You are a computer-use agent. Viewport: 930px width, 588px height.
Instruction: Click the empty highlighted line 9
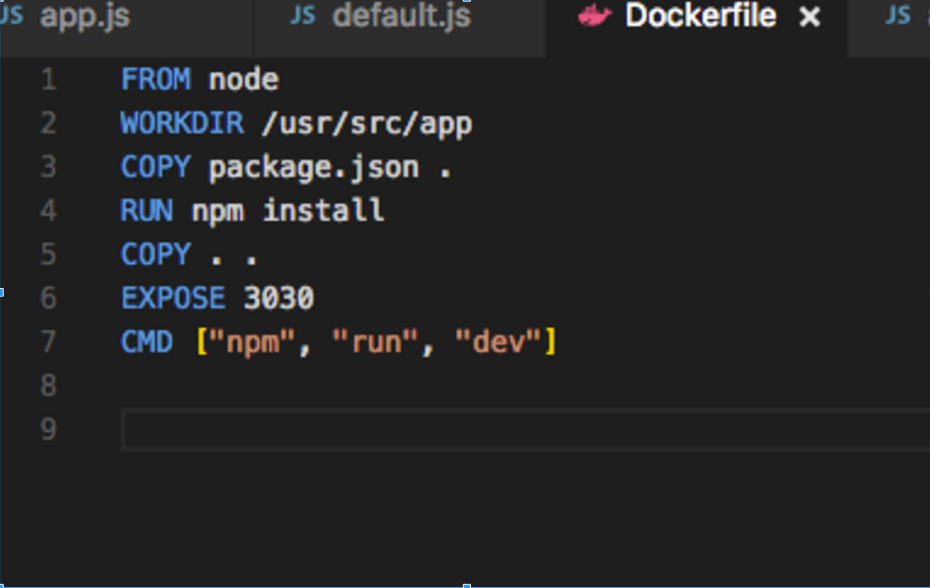tap(525, 430)
